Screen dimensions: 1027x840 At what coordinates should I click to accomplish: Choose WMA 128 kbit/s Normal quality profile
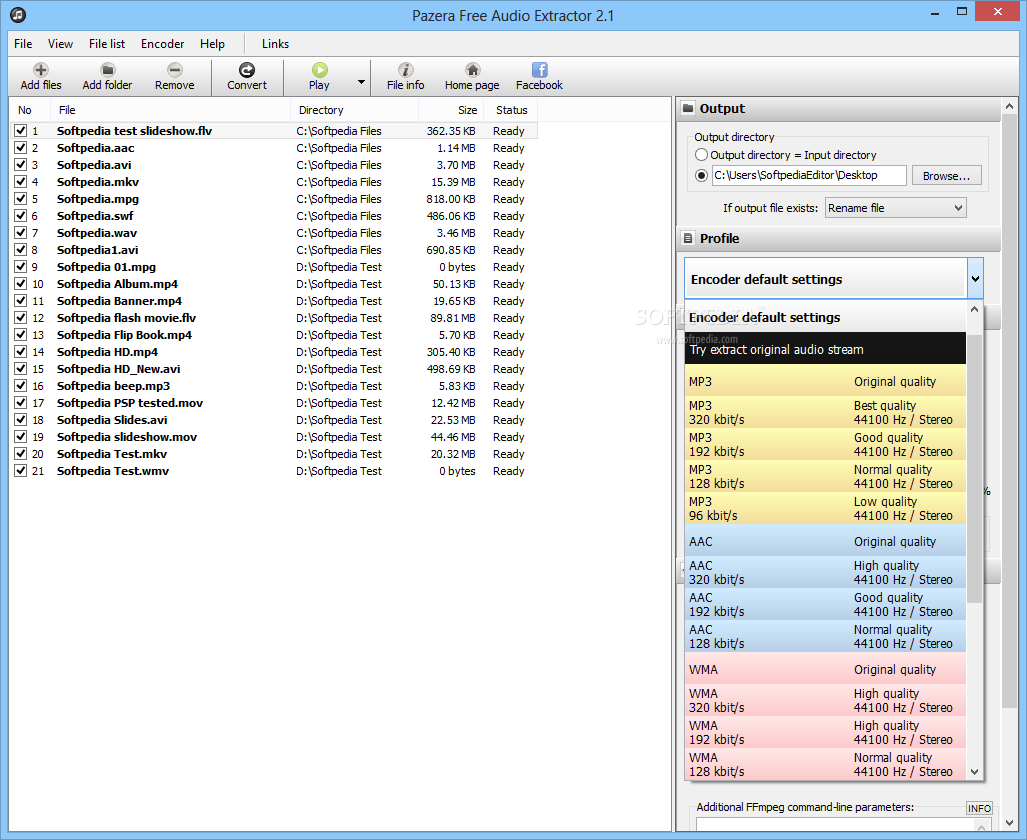click(825, 765)
